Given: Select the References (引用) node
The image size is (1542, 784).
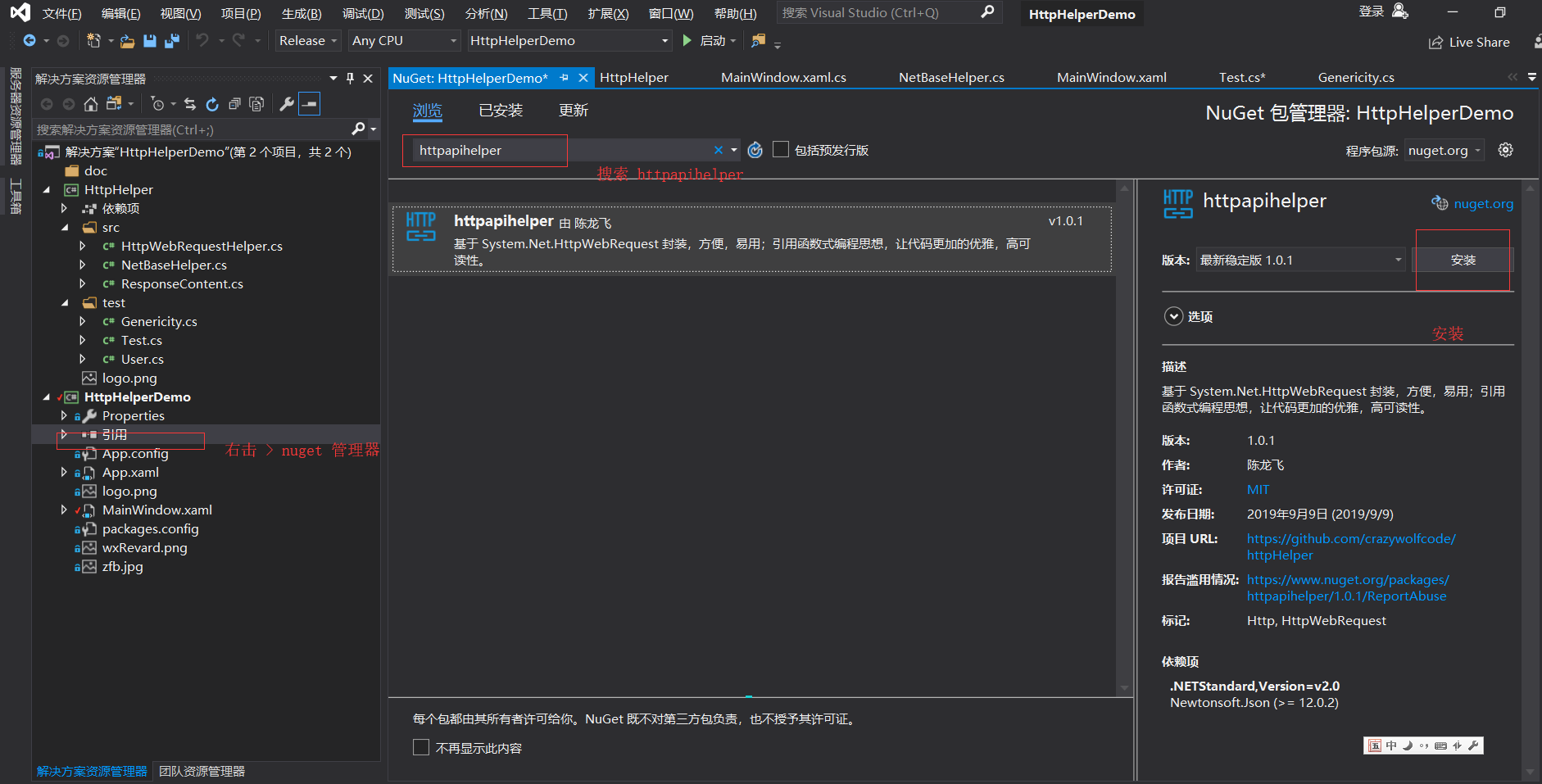Looking at the screenshot, I should tap(114, 434).
